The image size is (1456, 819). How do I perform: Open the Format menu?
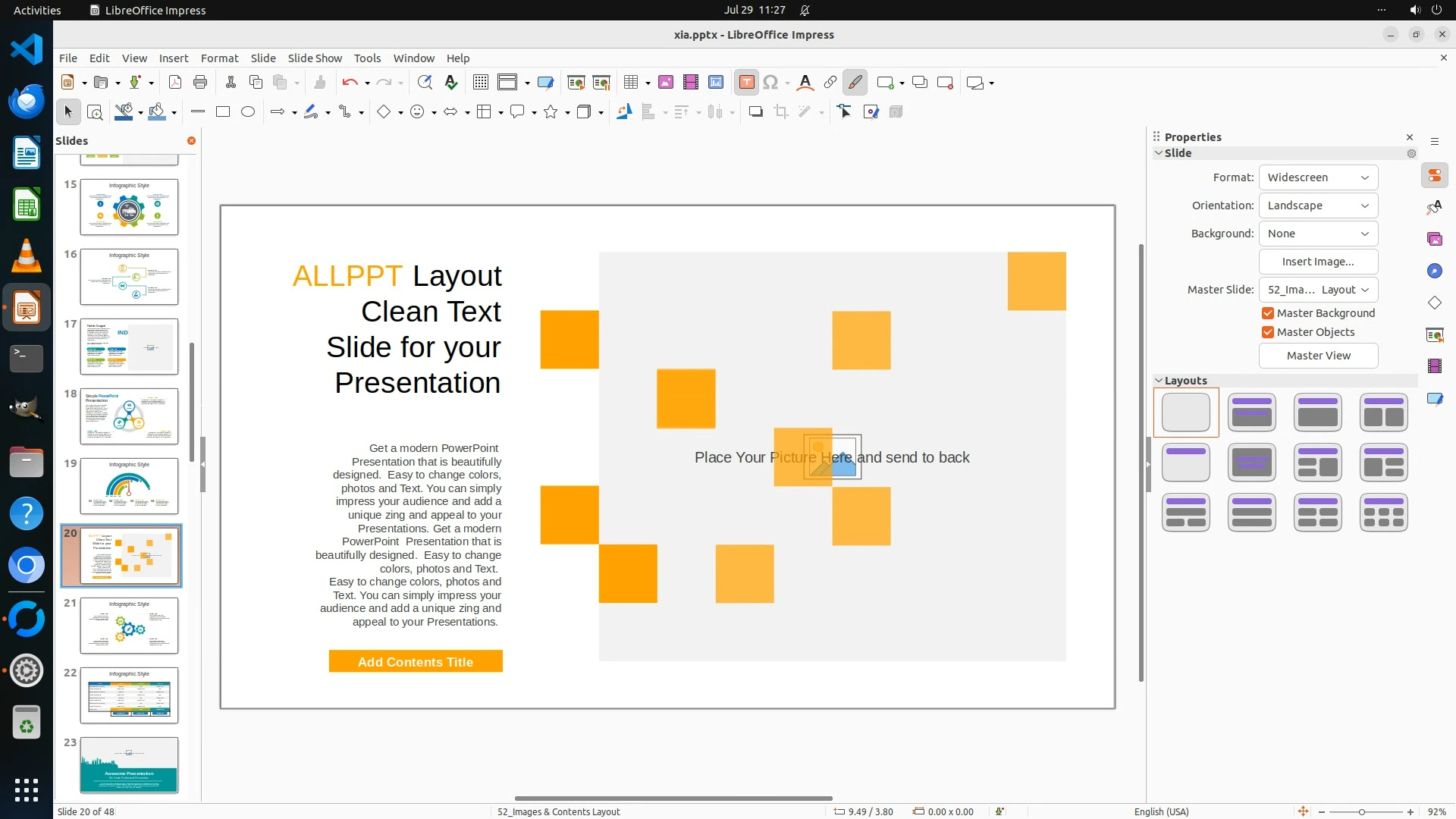click(219, 58)
